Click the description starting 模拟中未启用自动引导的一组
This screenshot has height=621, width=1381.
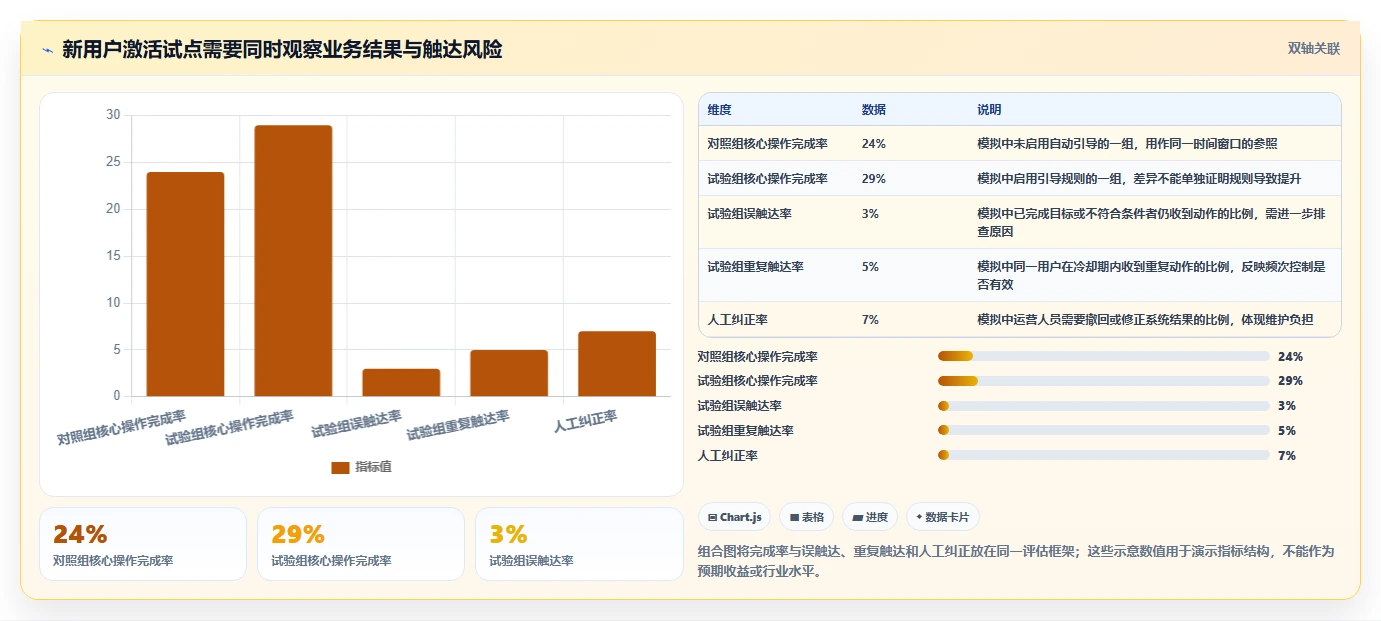1127,144
